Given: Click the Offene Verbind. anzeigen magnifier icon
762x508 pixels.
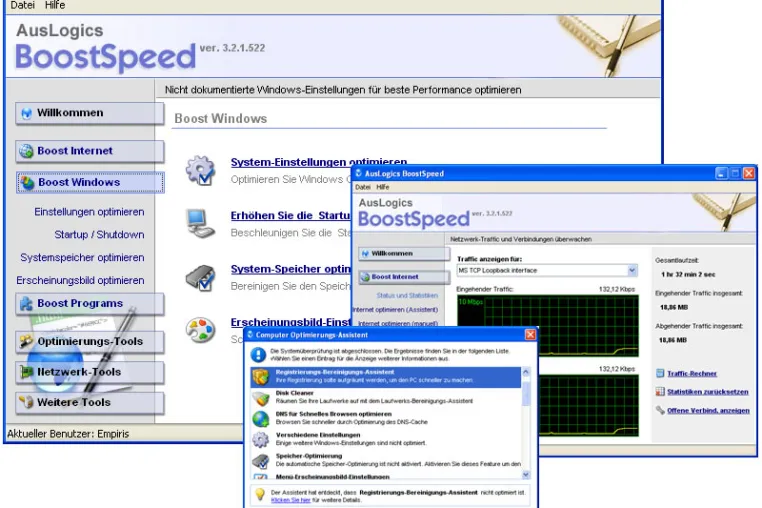Looking at the screenshot, I should [x=660, y=410].
